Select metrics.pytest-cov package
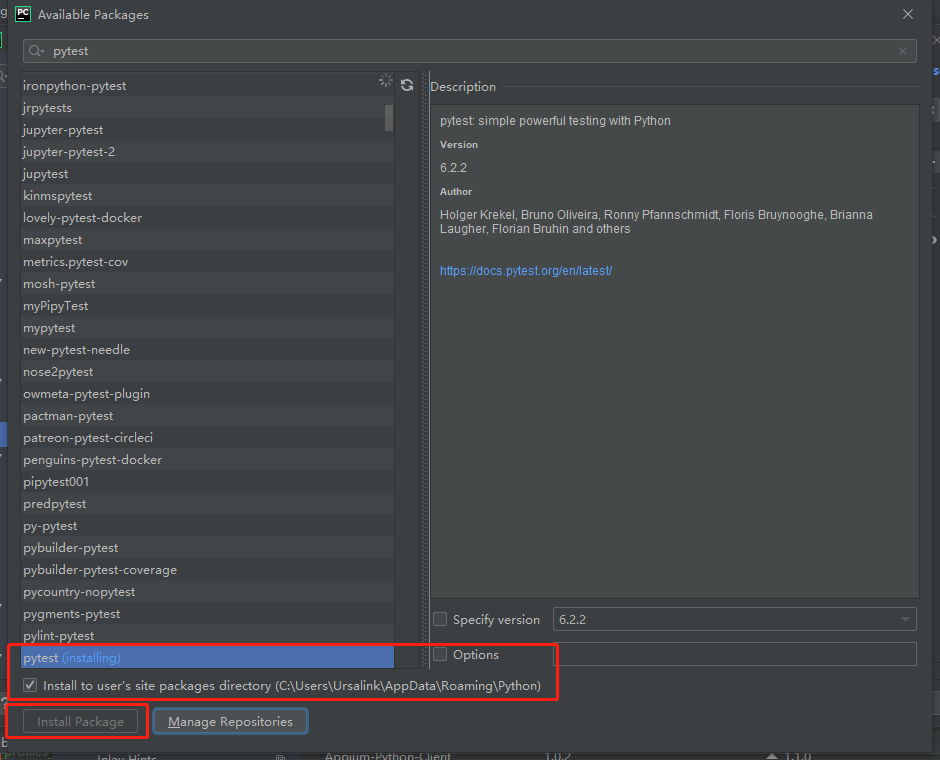Screen dimensions: 940x760 (207, 262)
